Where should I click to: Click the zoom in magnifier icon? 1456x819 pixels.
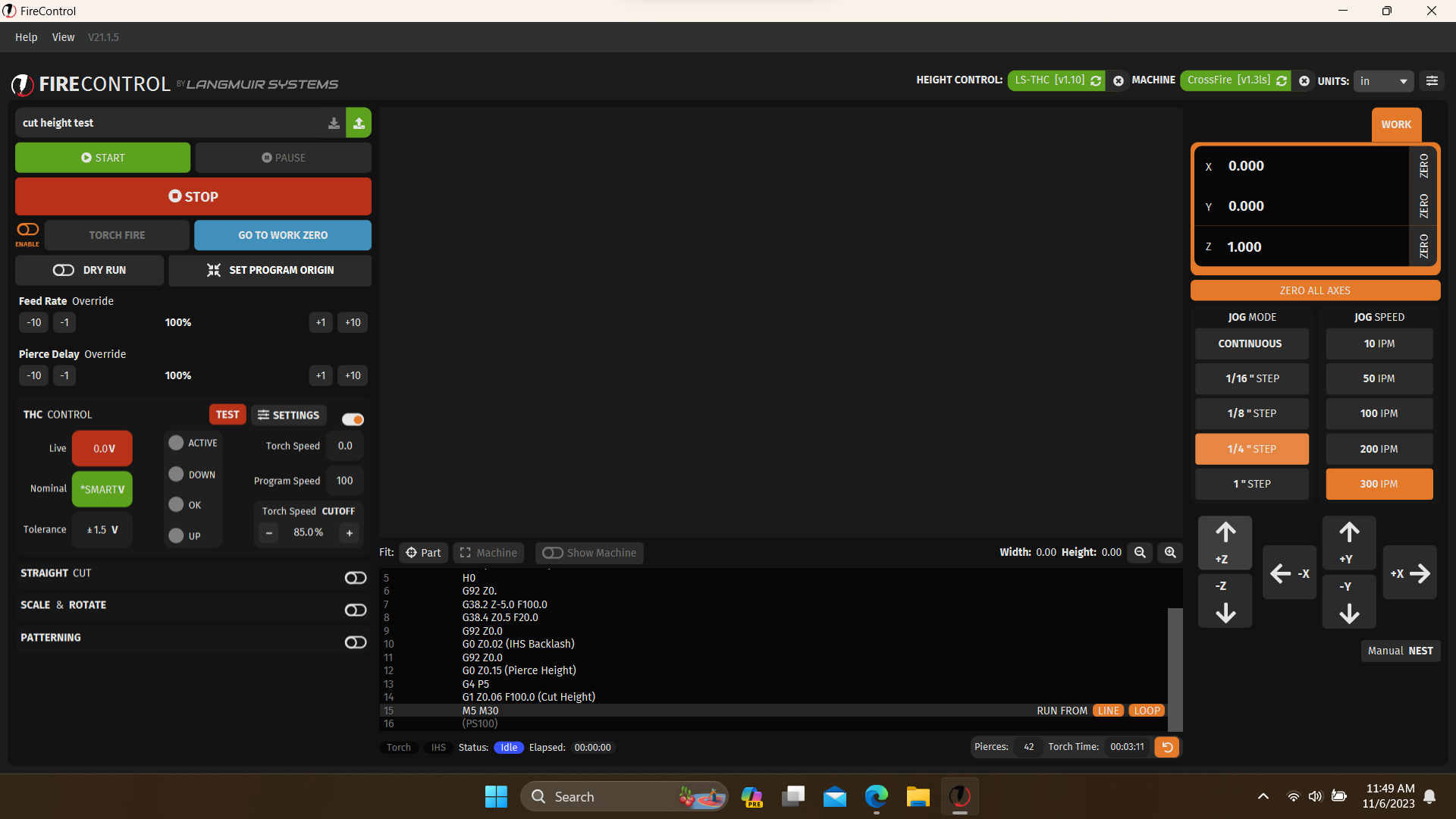pyautogui.click(x=1170, y=553)
